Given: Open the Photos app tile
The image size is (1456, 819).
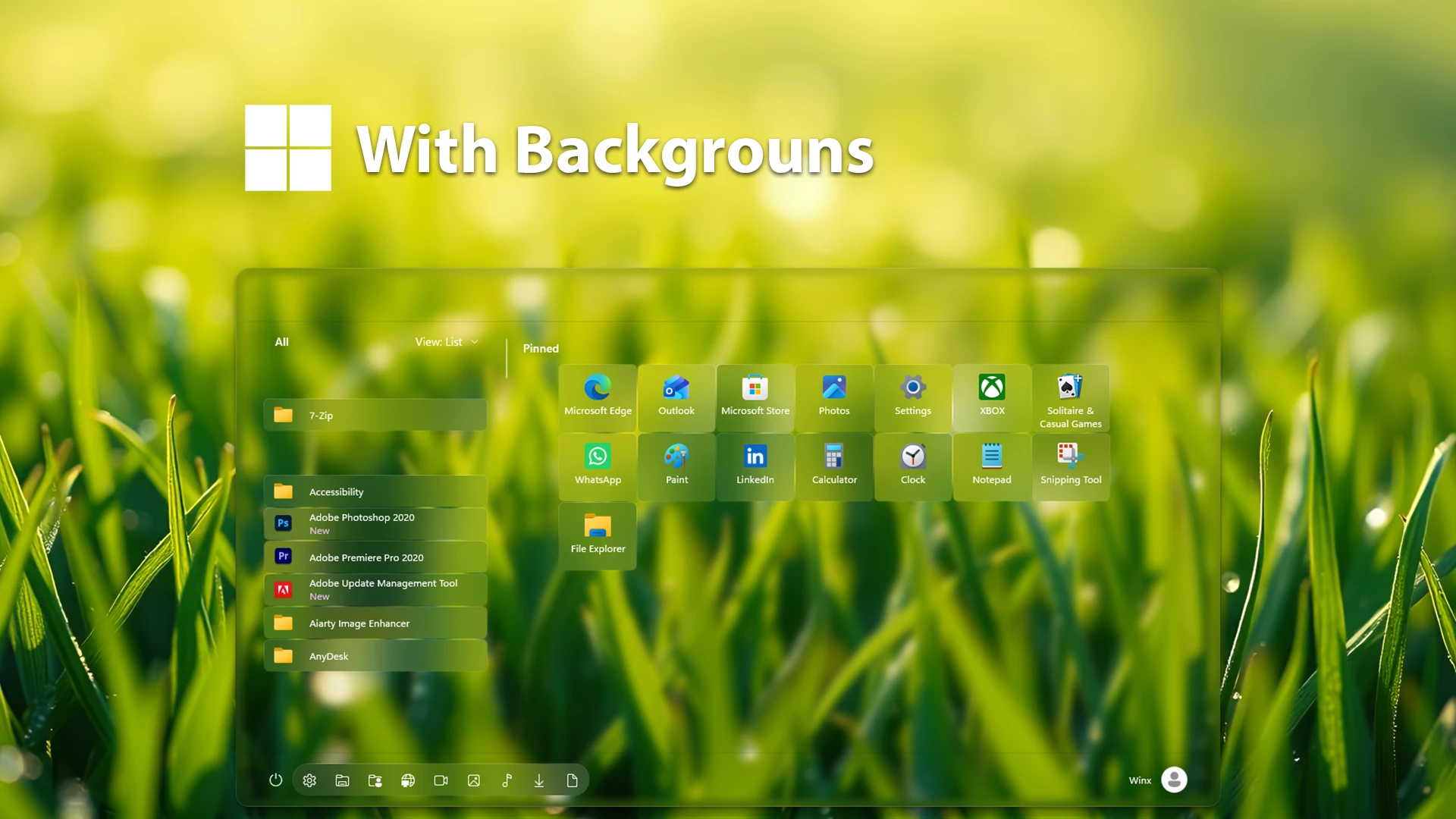Looking at the screenshot, I should [x=834, y=398].
